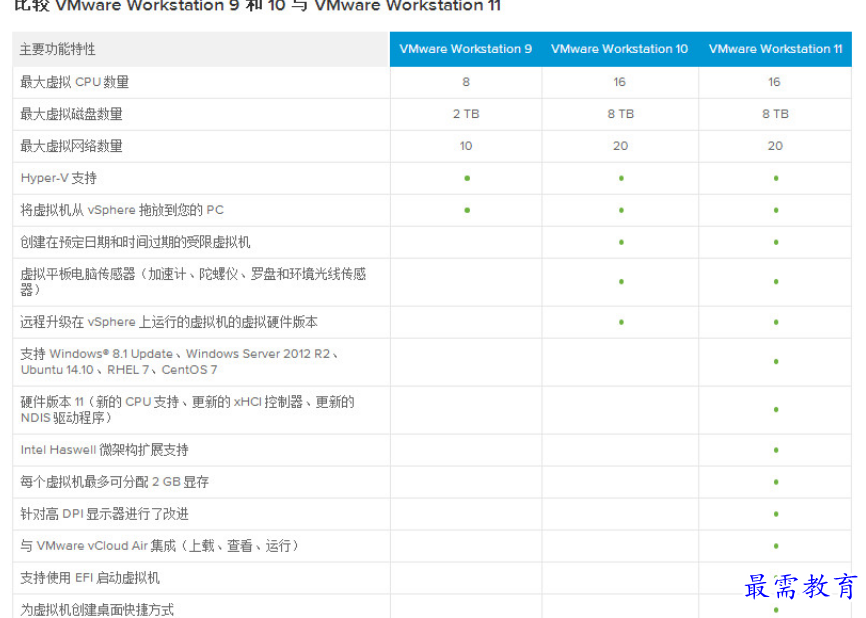Click the network count 20 under Workstation 10
This screenshot has height=618, width=866.
[621, 146]
